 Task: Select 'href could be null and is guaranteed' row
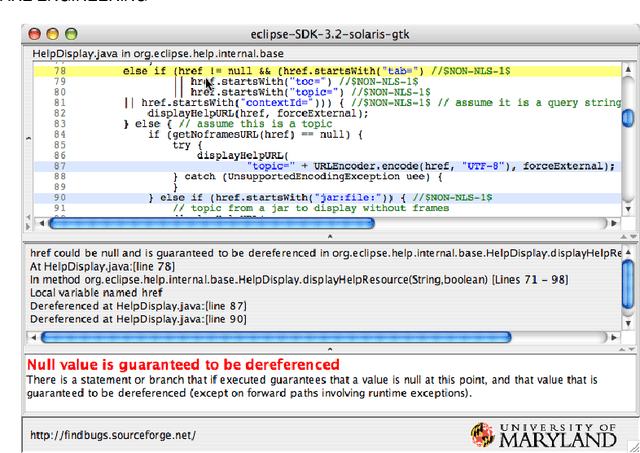pos(325,253)
